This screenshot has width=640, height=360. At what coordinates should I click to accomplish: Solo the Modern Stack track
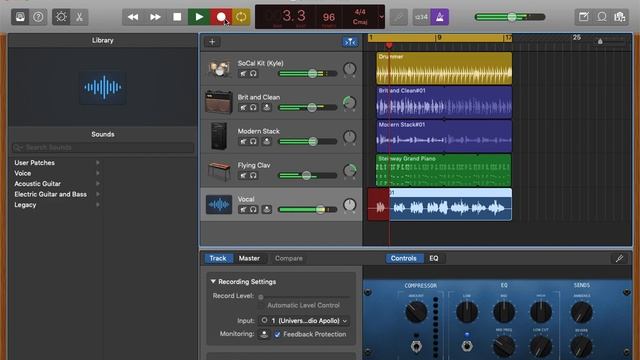pos(253,142)
